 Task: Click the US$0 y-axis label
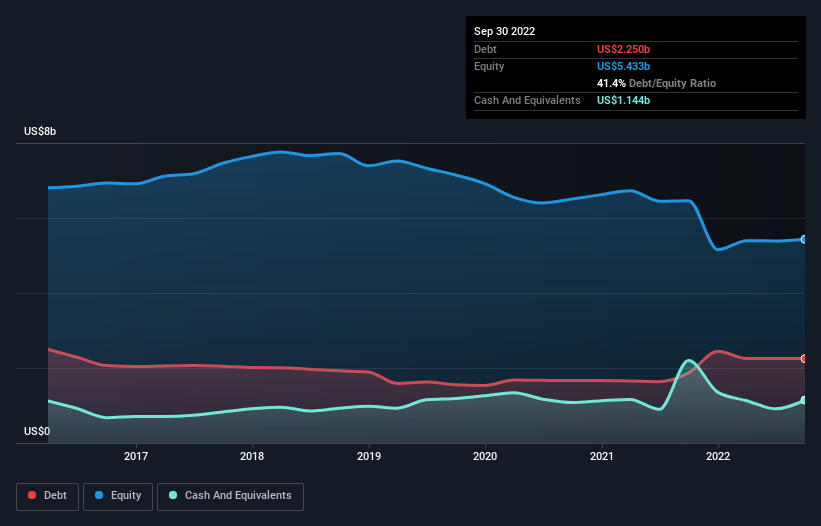click(x=37, y=431)
